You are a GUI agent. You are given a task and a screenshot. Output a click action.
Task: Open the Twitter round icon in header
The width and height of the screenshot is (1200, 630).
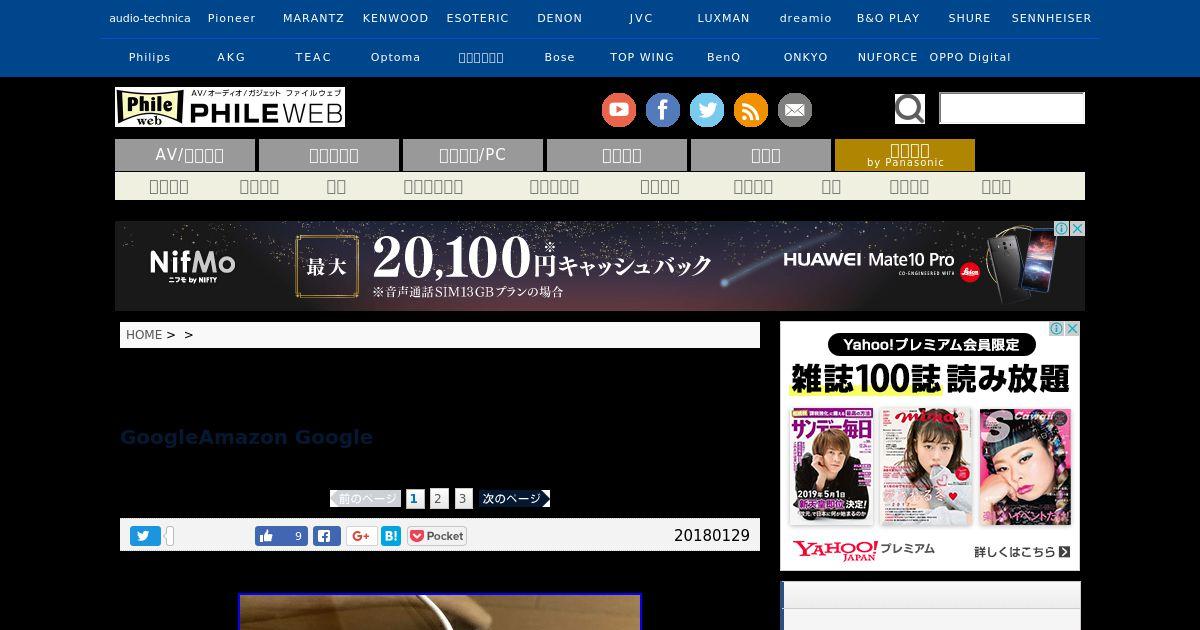[707, 110]
